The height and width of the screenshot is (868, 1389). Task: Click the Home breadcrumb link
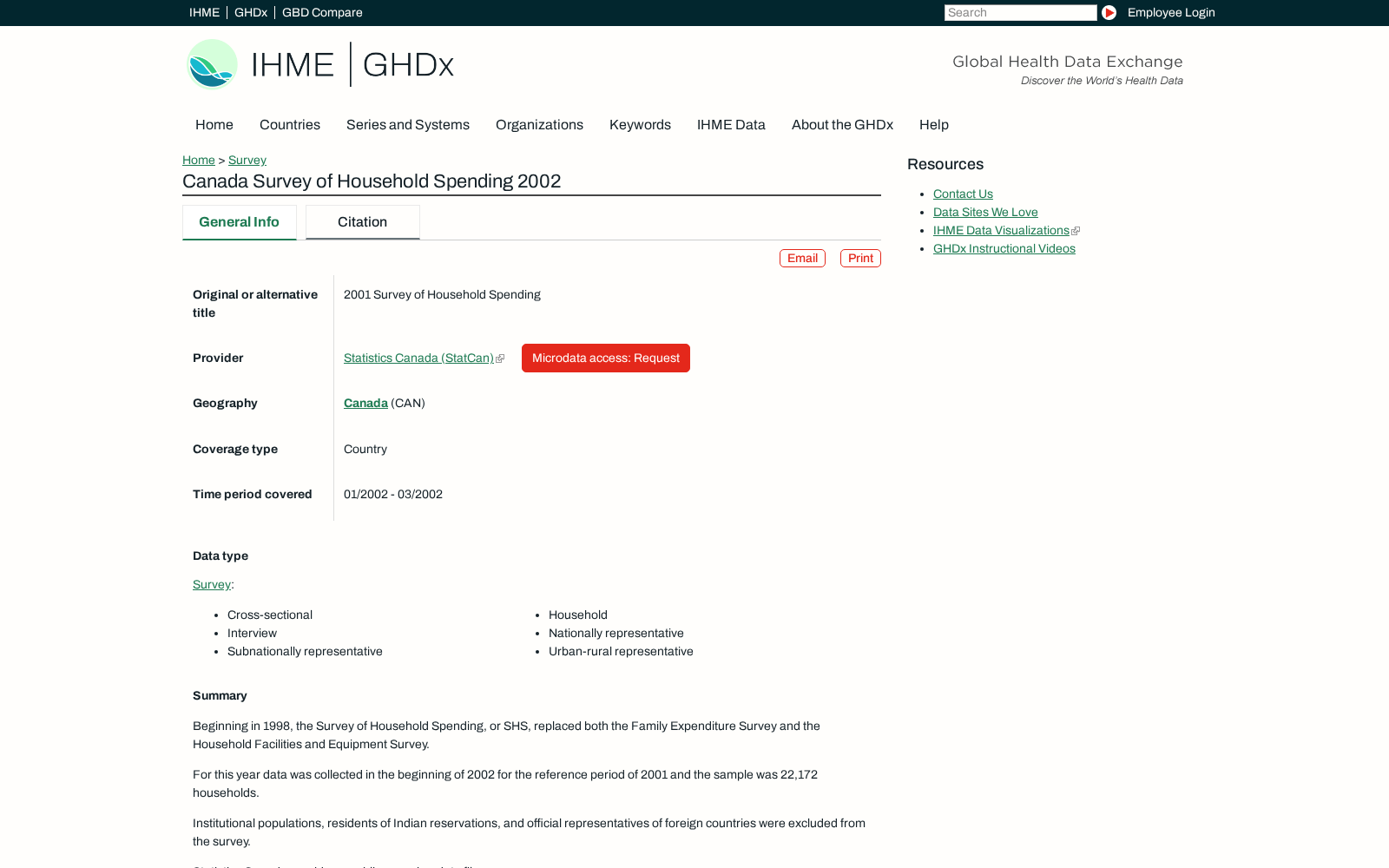coord(199,160)
